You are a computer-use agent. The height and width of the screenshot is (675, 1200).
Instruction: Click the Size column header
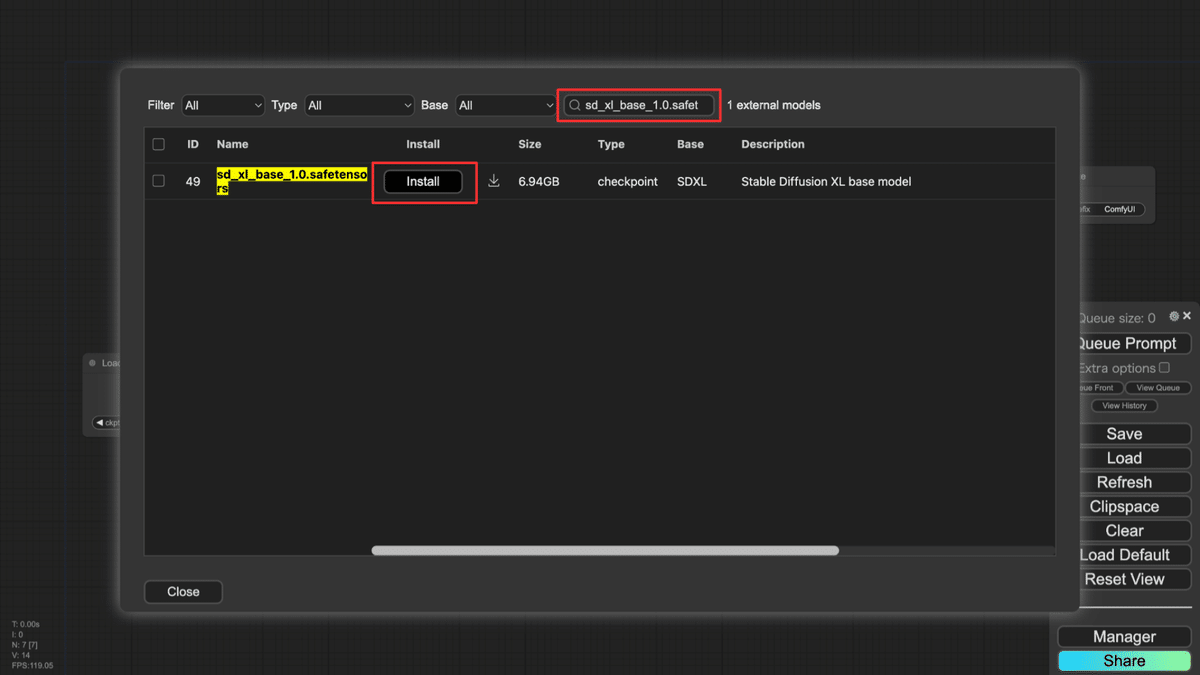[x=530, y=144]
